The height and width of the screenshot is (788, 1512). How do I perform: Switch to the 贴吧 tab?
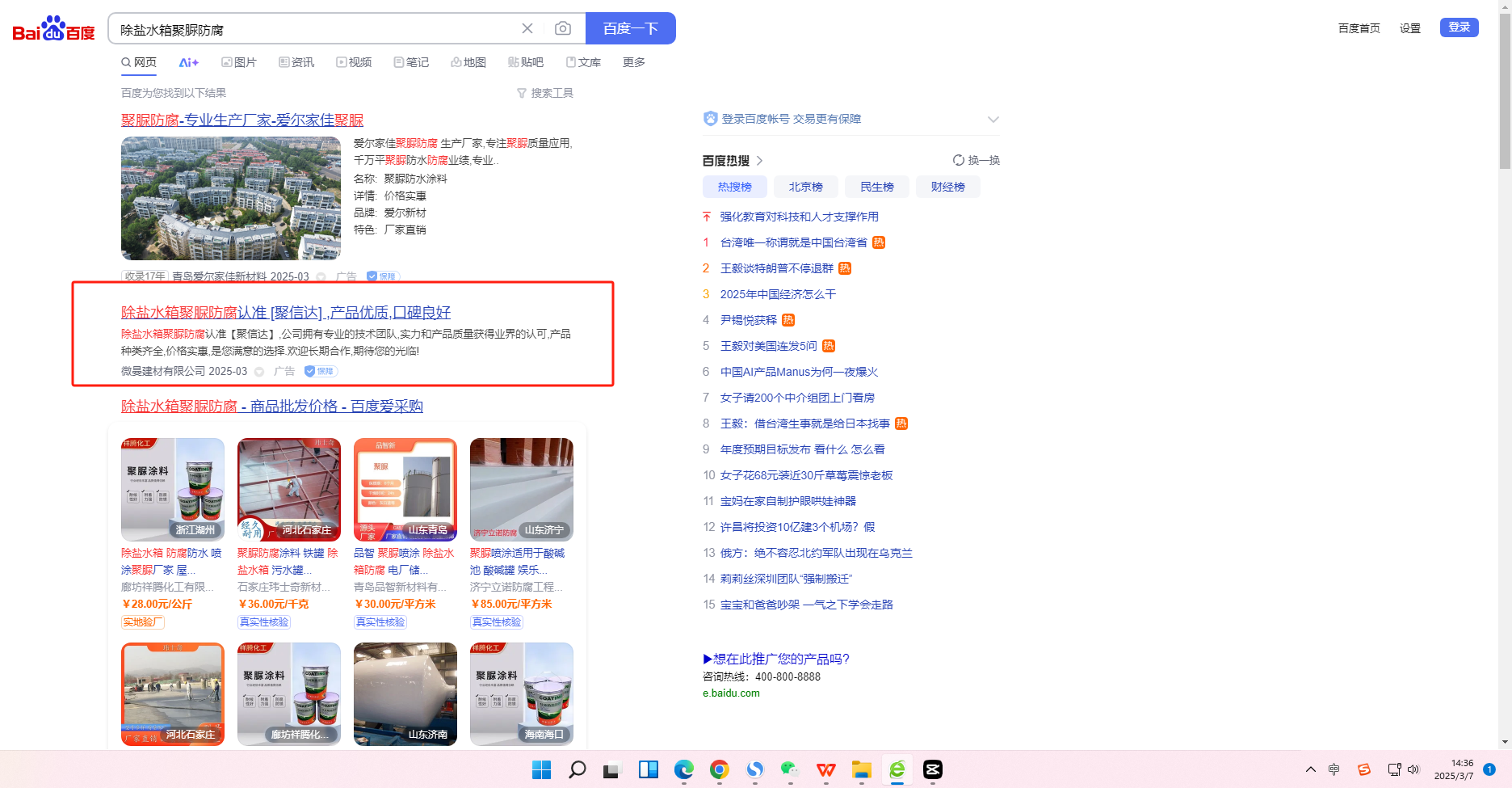[526, 62]
